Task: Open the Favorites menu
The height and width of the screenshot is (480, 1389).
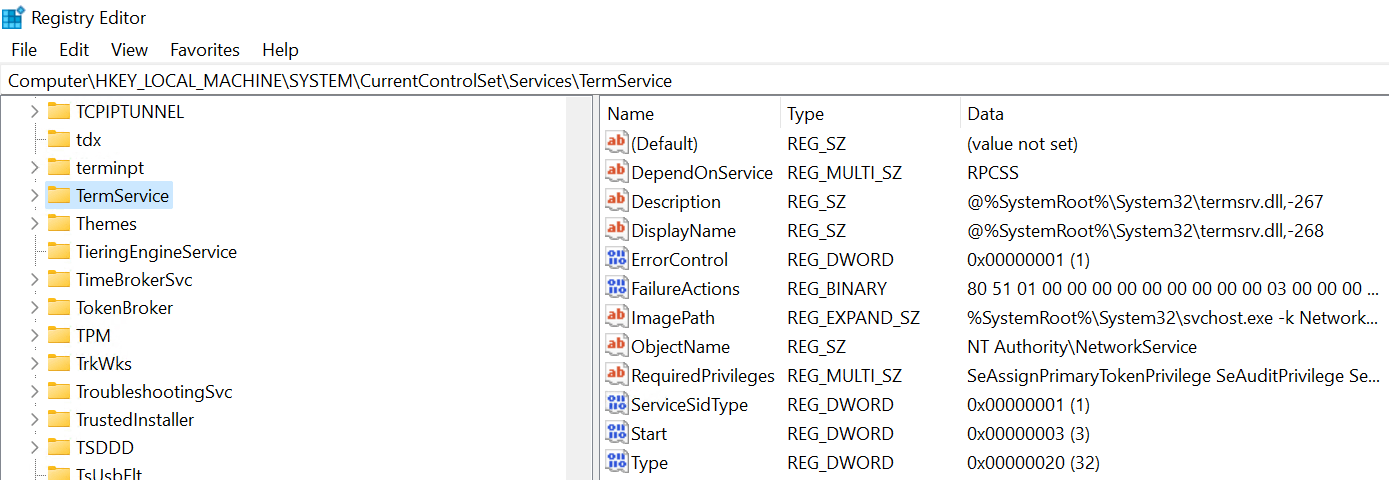Action: click(205, 49)
